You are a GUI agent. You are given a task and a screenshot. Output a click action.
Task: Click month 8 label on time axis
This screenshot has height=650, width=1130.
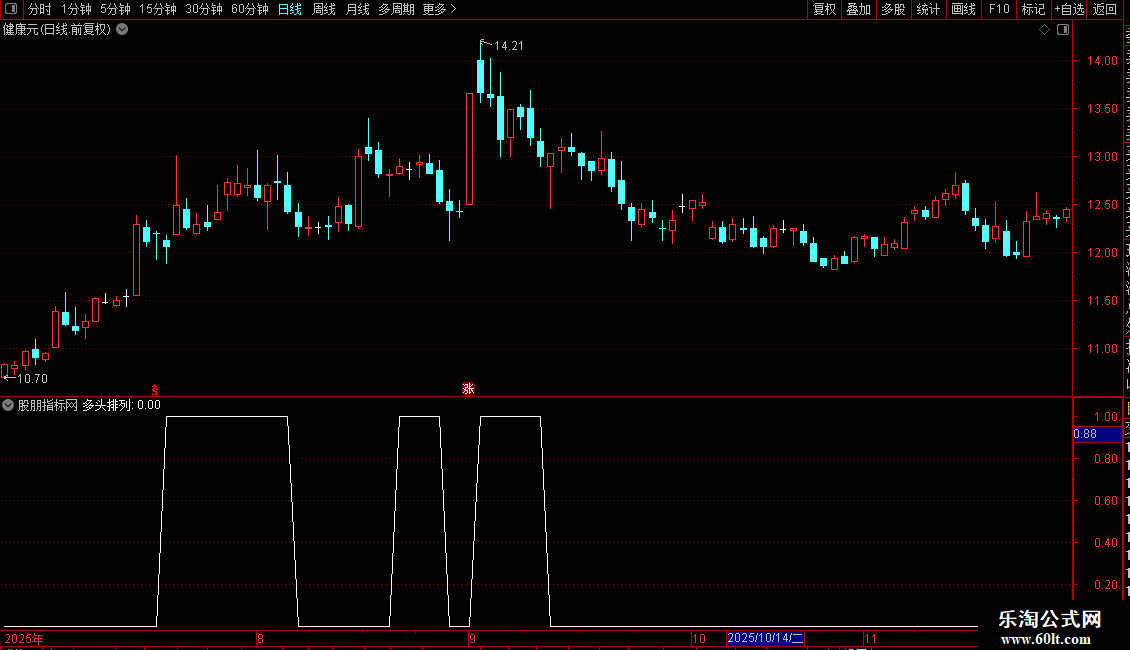click(x=260, y=638)
